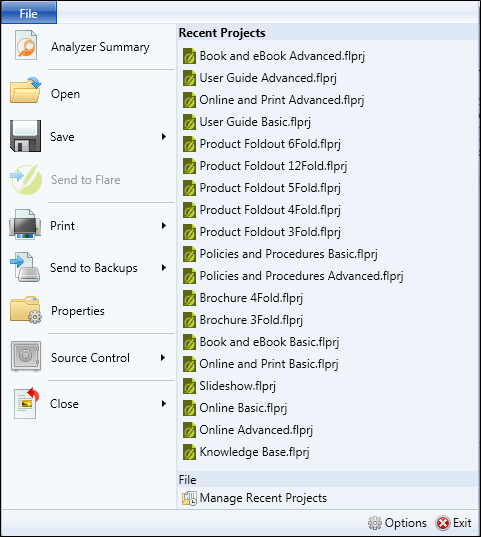Click the Save floppy disk icon
The width and height of the screenshot is (481, 537).
click(25, 136)
